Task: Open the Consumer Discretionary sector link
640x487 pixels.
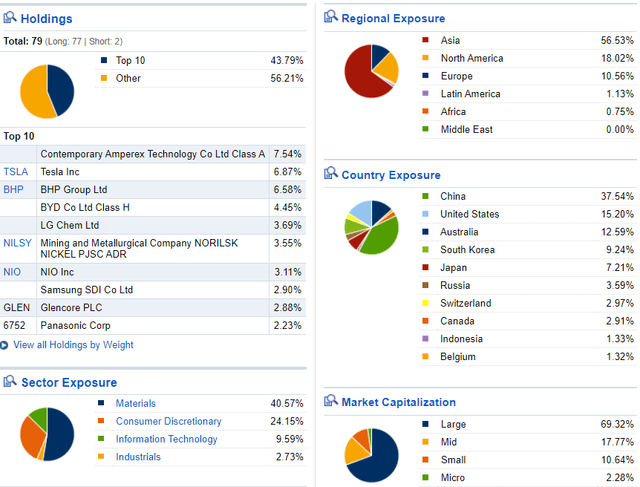Action: point(169,421)
